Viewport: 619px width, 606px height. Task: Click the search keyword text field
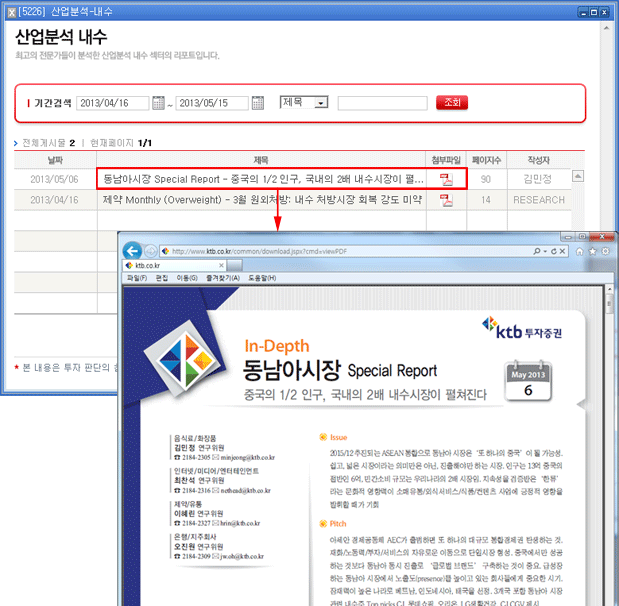tap(382, 103)
